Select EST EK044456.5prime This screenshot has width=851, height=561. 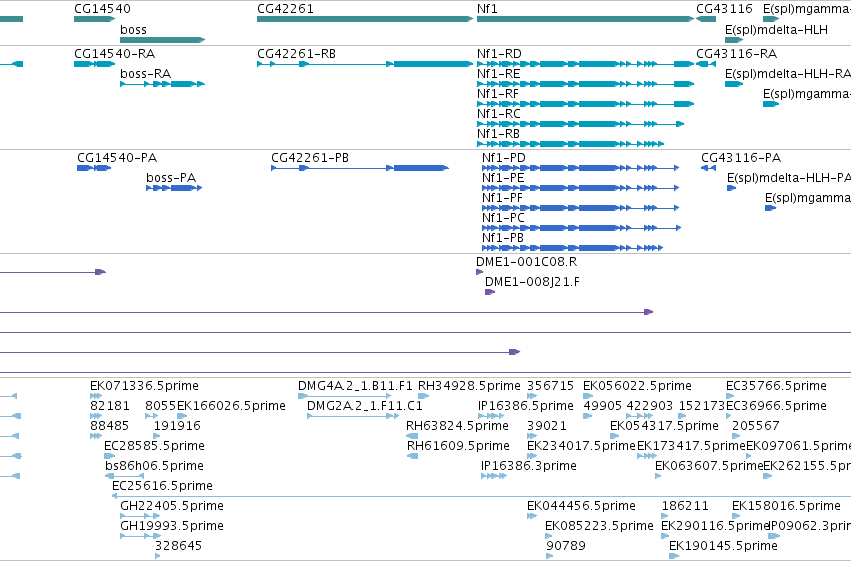click(x=581, y=507)
